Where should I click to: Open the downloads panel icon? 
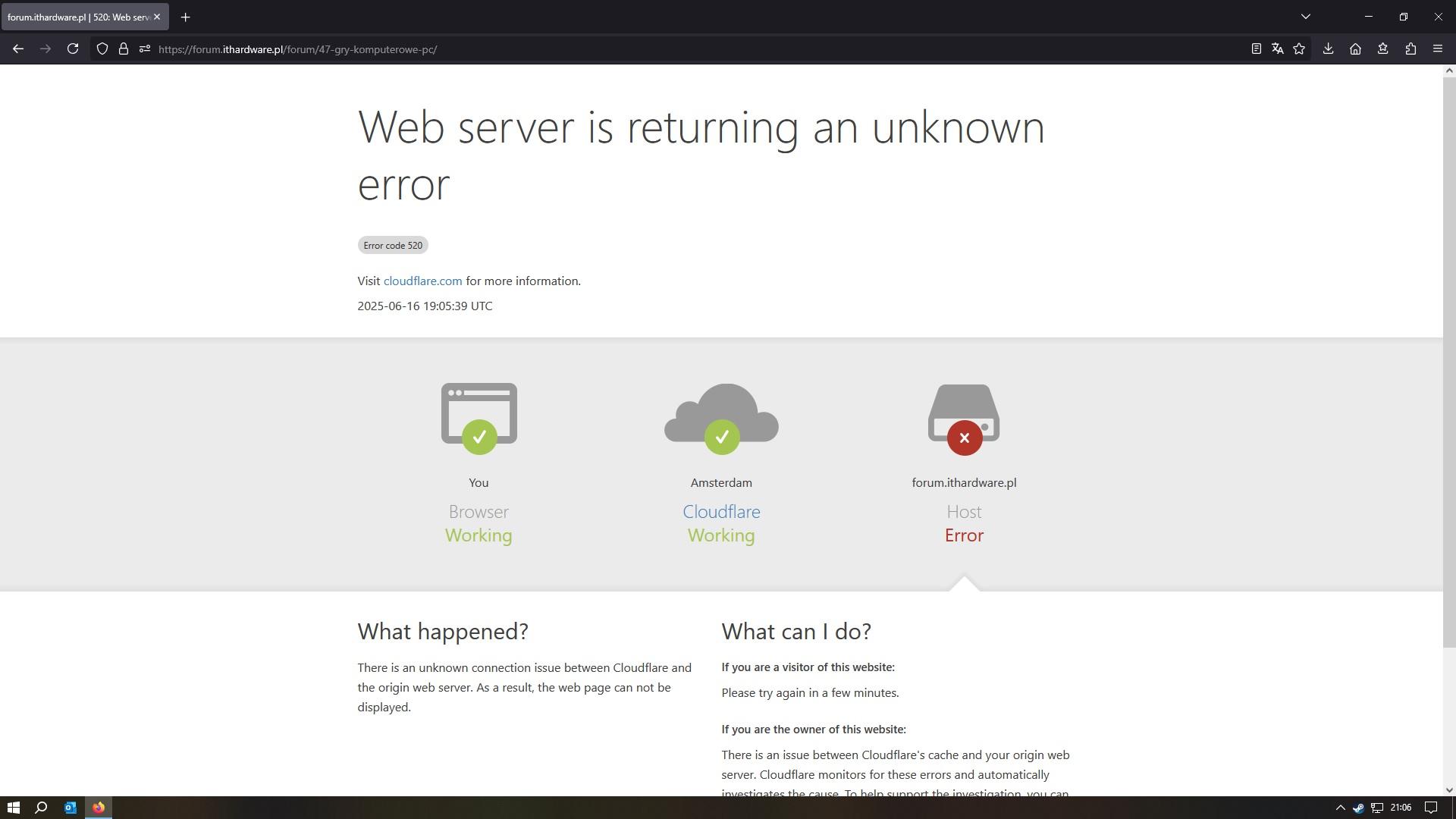(1328, 49)
